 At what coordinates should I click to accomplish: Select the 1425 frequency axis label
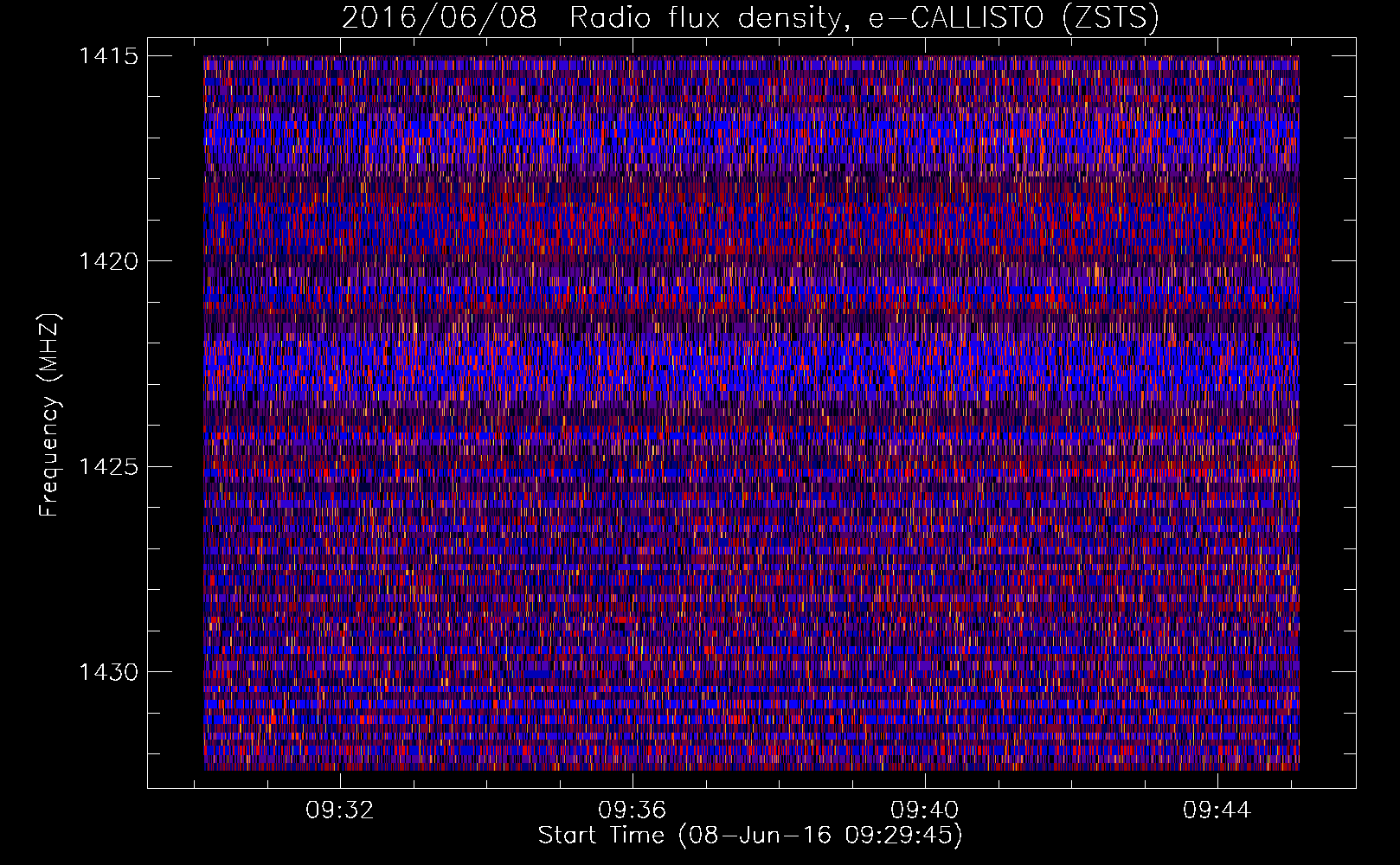coord(108,467)
